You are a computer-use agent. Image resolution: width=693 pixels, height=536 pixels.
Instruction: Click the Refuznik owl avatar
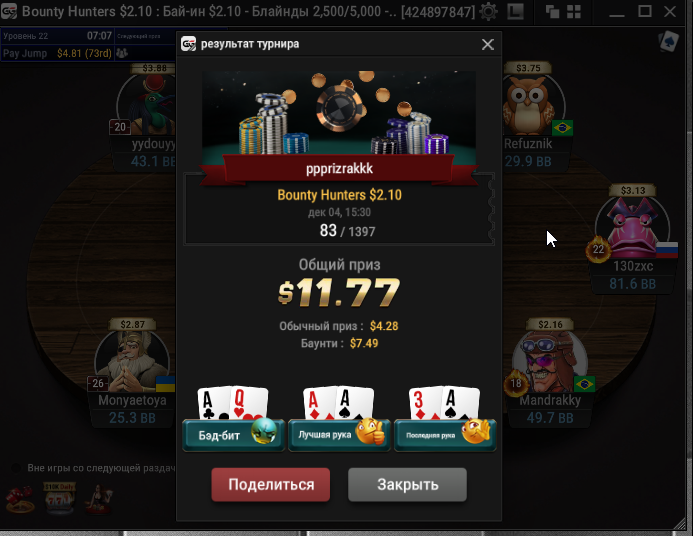(528, 105)
